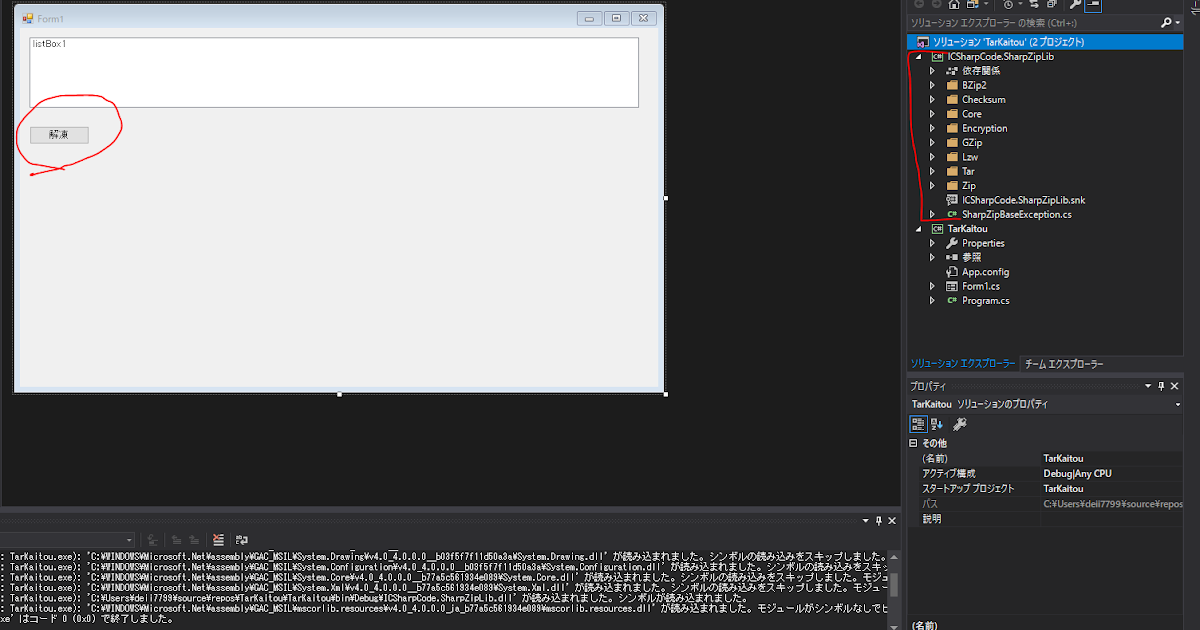
Task: Enable Categorized view in the Properties window
Action: [x=918, y=423]
